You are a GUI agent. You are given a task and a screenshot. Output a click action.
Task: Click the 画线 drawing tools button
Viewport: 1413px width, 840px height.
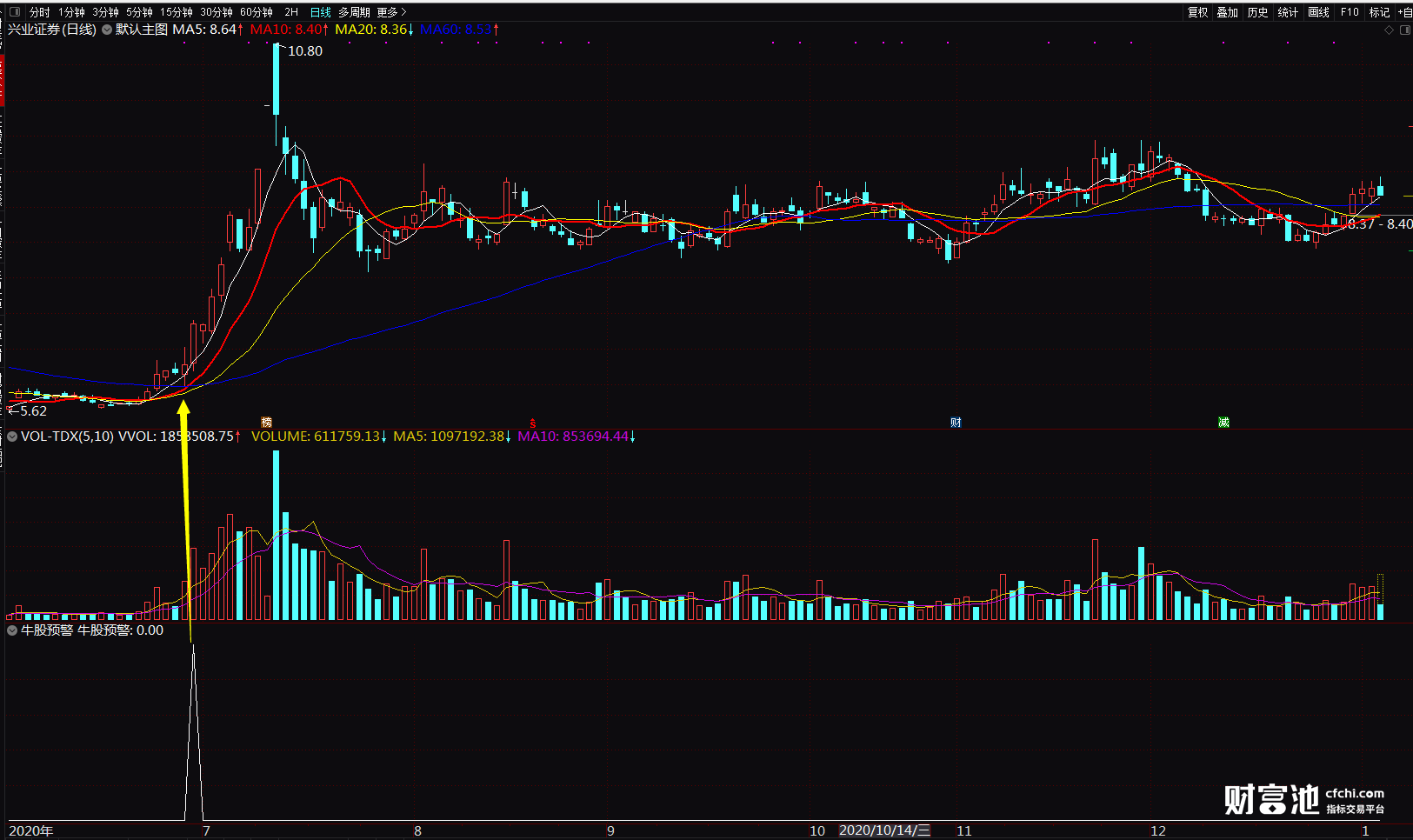point(1319,12)
